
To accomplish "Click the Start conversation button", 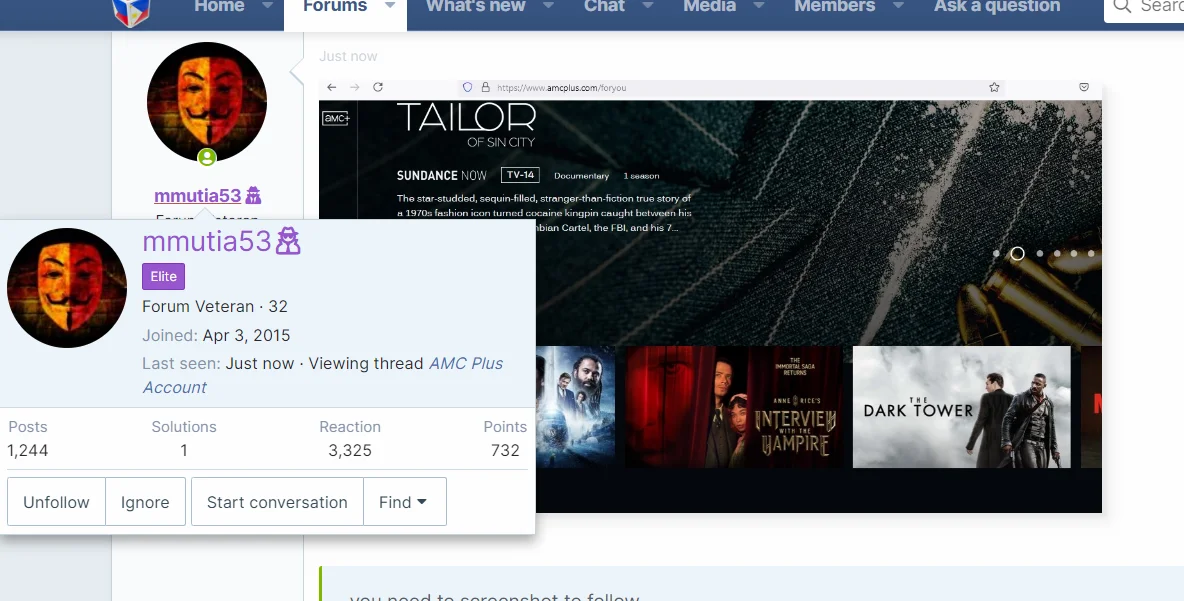I will tap(277, 502).
